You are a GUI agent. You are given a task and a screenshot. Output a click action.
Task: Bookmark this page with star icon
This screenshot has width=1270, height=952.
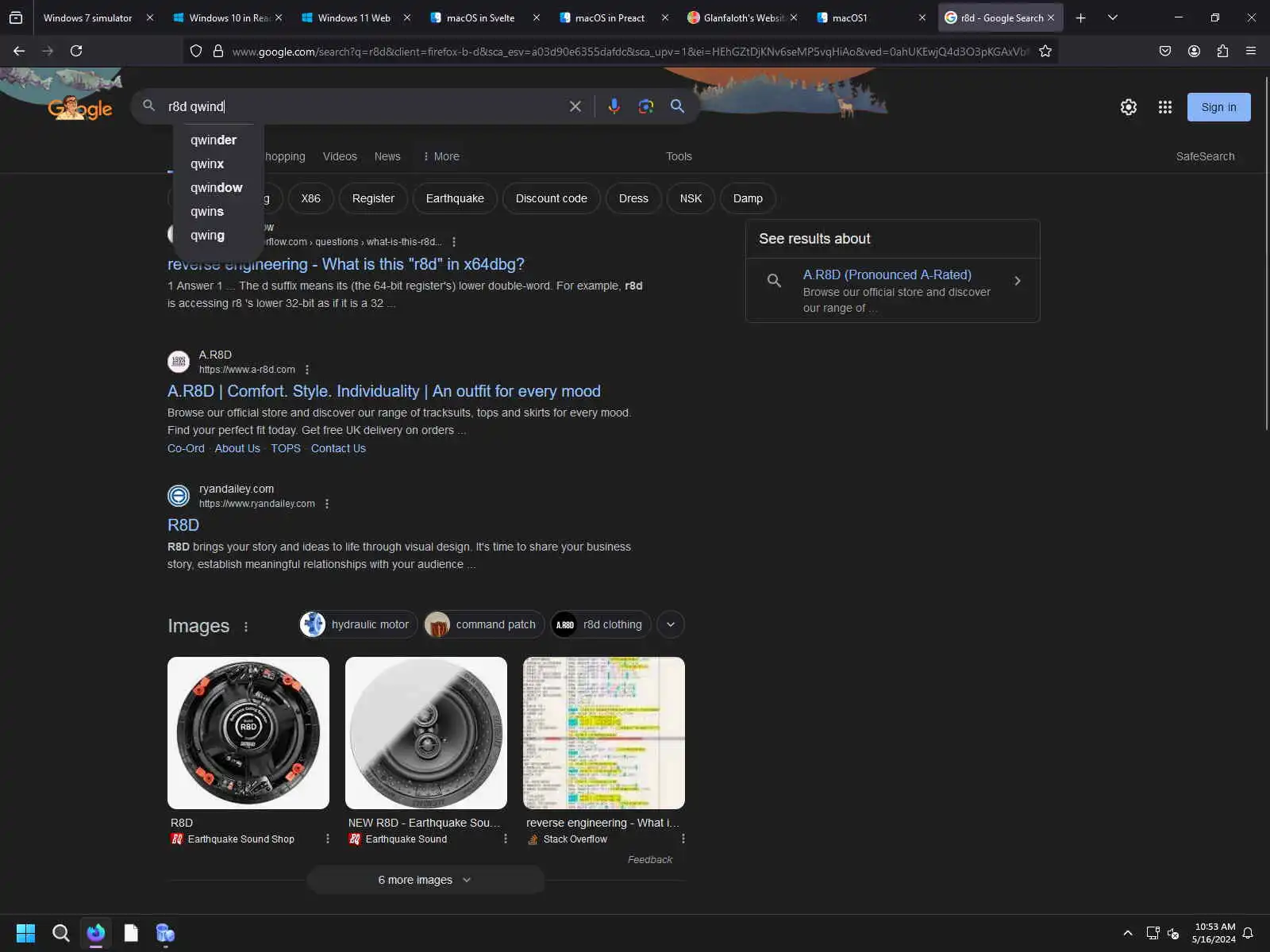(1045, 51)
